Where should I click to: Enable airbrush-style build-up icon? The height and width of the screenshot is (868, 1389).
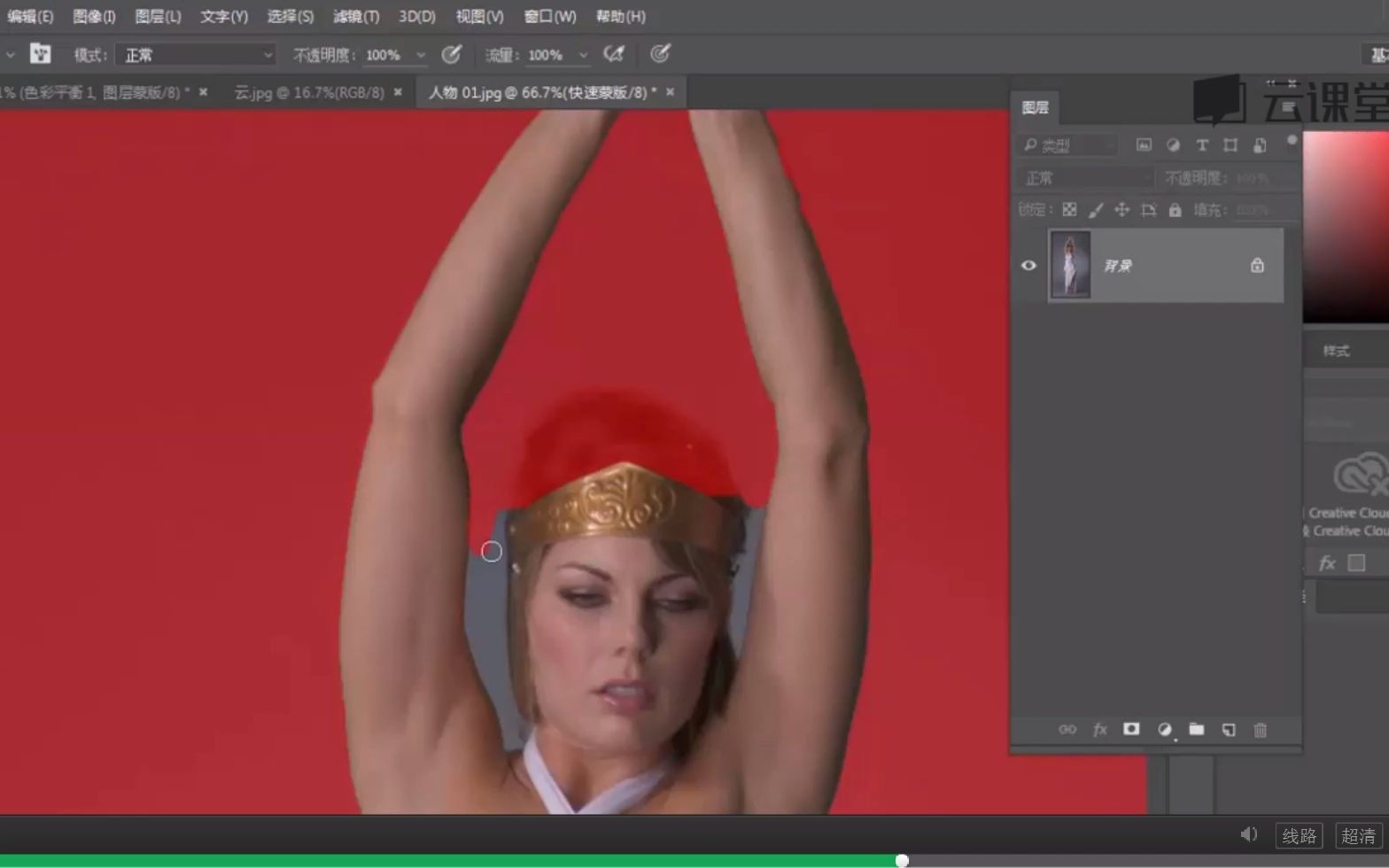tap(614, 55)
